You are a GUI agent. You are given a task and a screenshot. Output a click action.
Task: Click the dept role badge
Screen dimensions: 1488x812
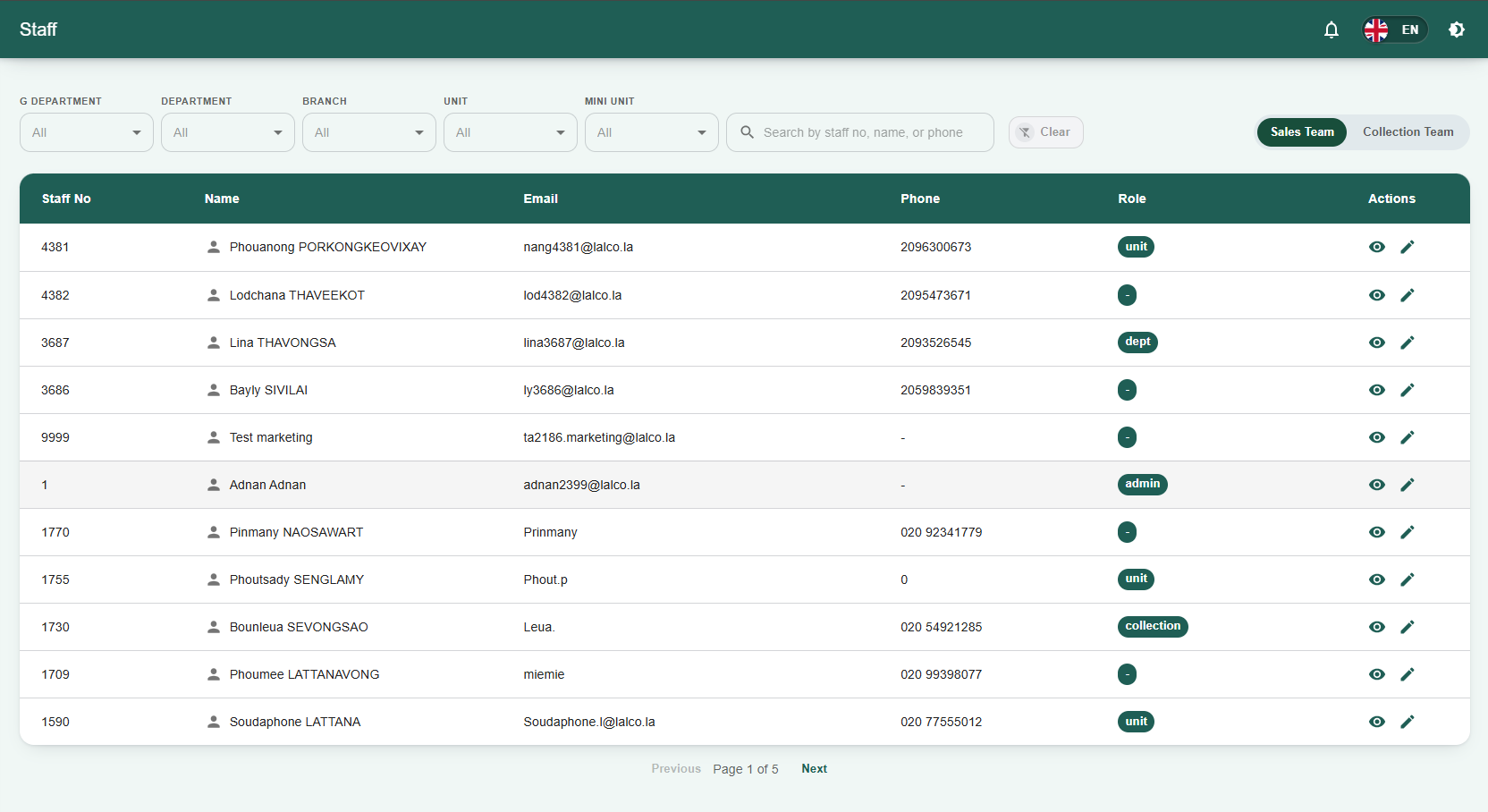(x=1137, y=342)
